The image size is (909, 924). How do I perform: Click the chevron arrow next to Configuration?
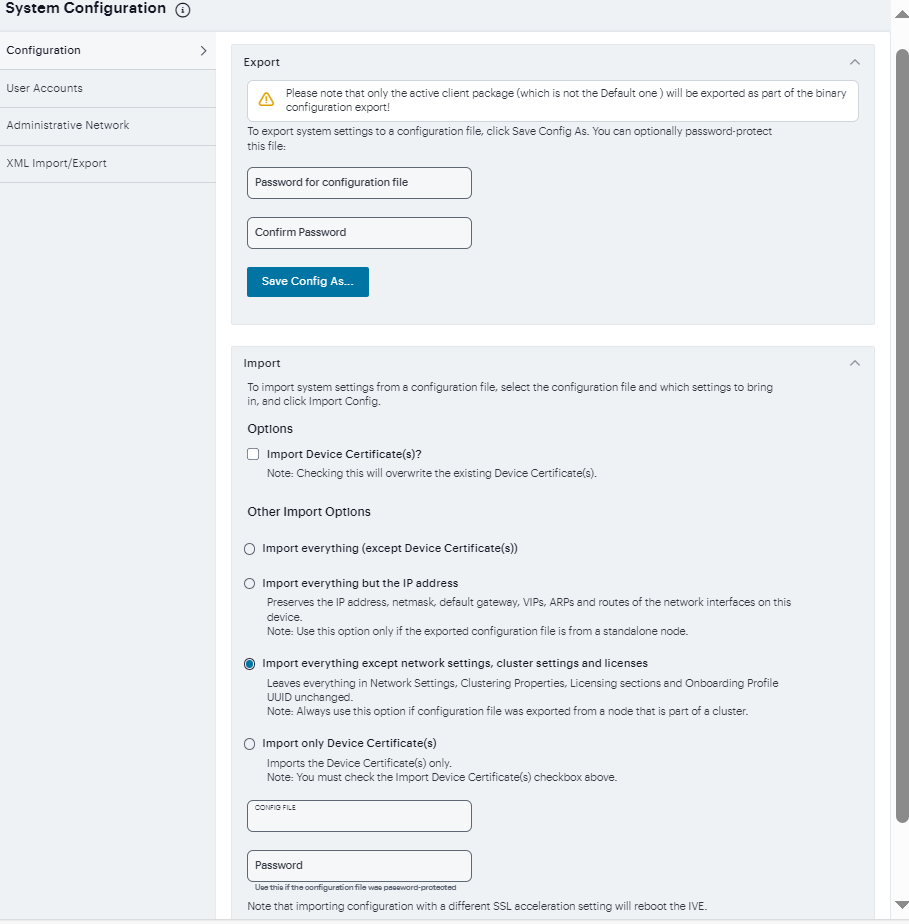[x=203, y=51]
